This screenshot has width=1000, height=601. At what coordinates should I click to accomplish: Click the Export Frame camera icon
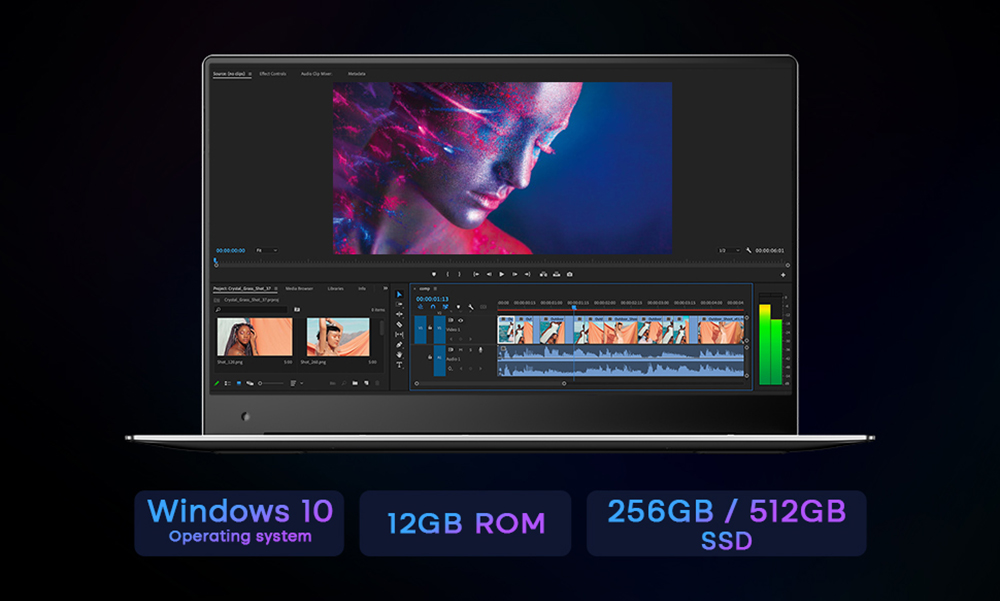(570, 274)
